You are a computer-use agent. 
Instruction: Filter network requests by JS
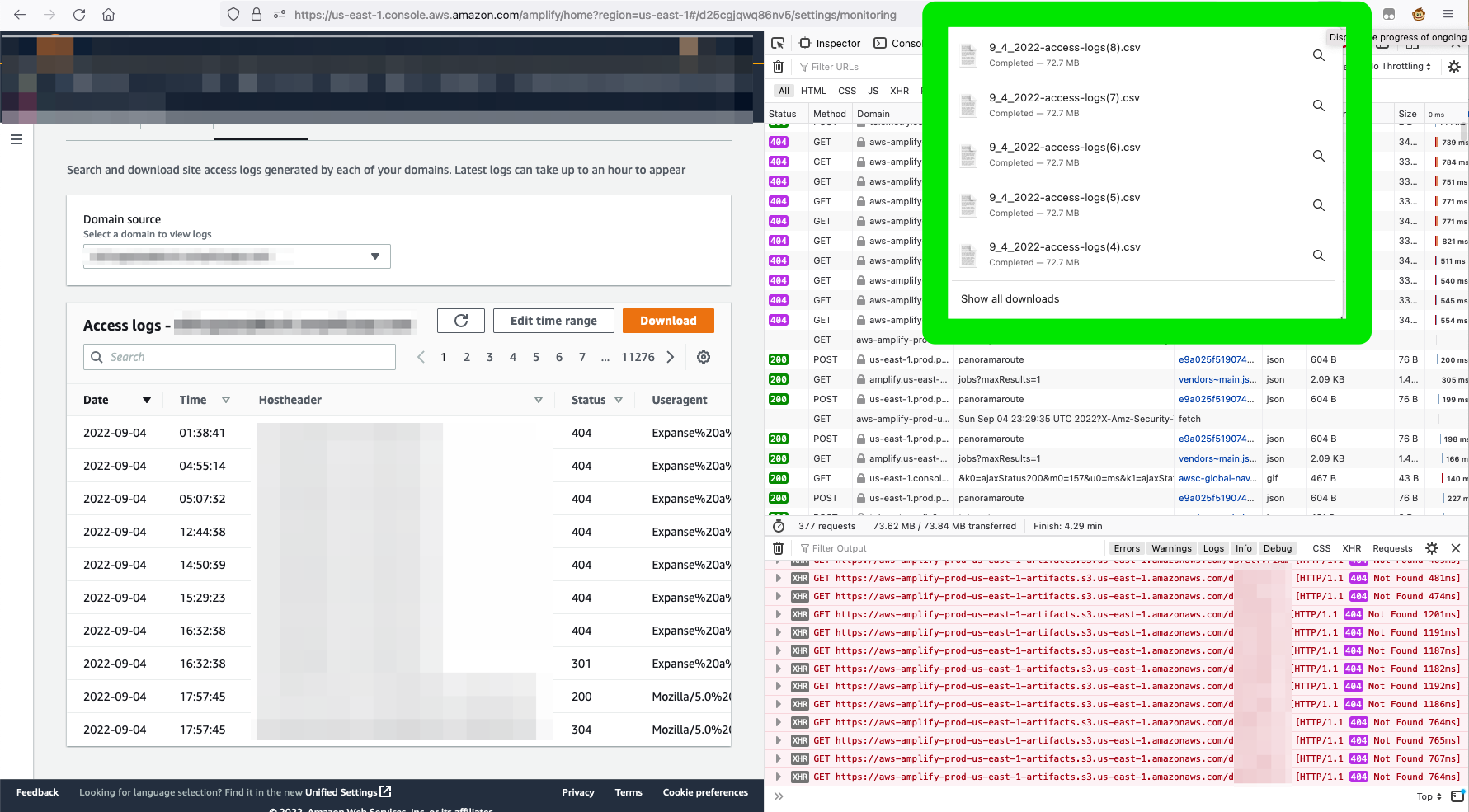(873, 91)
